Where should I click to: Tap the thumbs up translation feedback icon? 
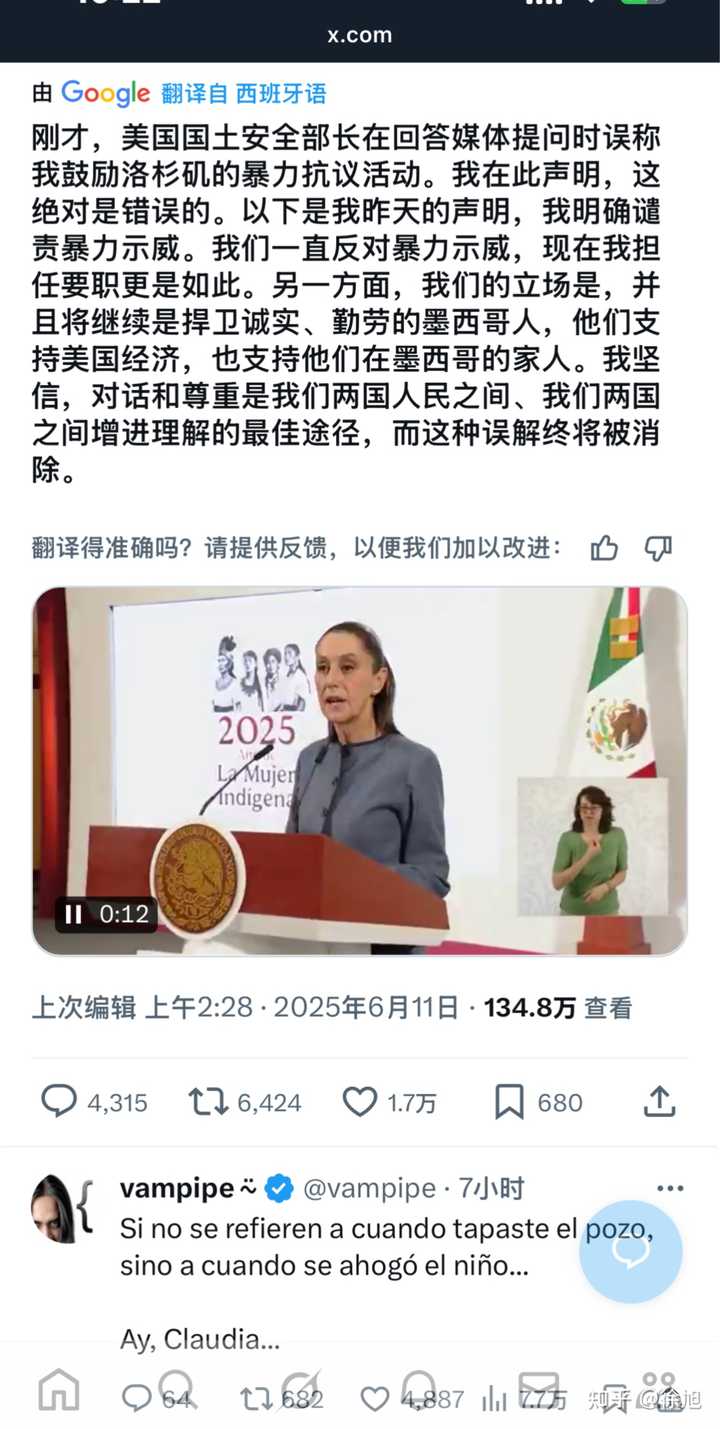click(x=604, y=548)
